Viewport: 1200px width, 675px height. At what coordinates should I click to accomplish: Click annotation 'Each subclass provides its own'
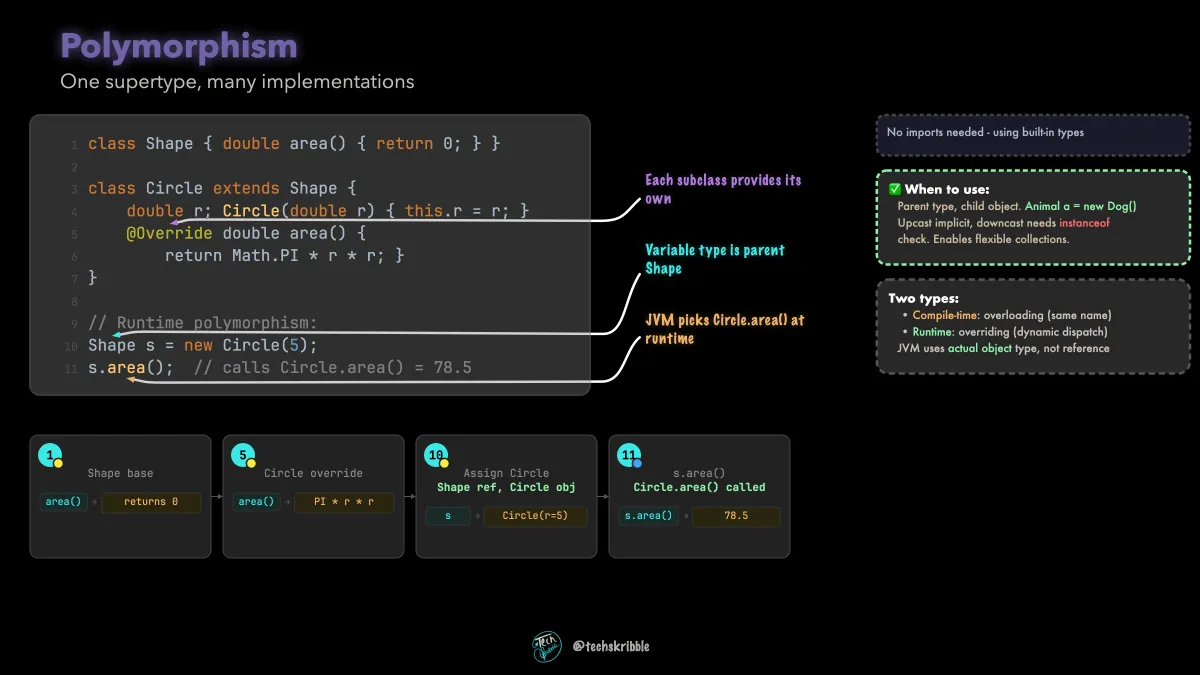[x=723, y=189]
